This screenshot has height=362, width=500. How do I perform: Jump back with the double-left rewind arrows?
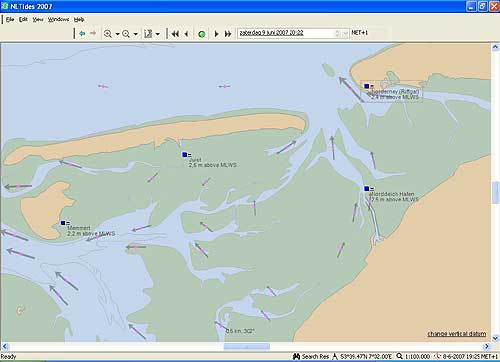(x=175, y=34)
